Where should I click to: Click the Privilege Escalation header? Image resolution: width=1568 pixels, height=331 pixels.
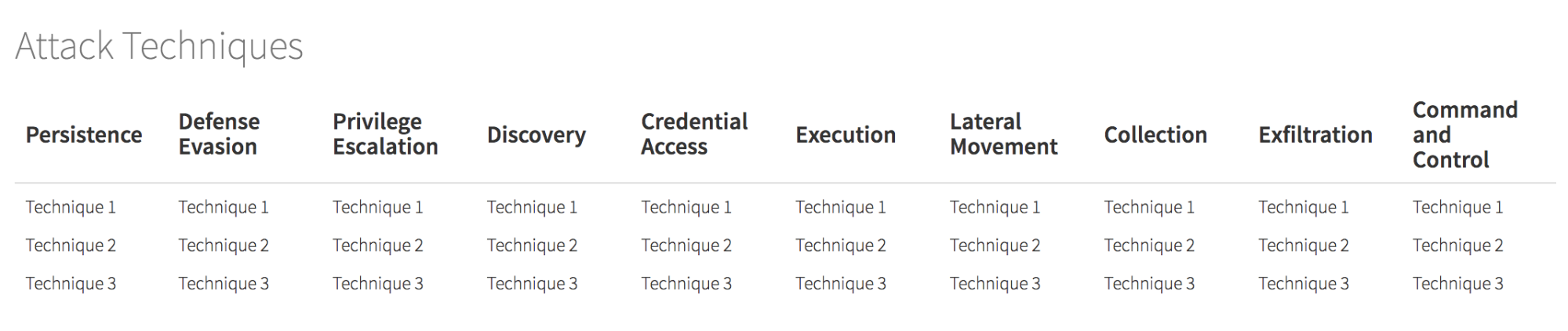(x=385, y=134)
